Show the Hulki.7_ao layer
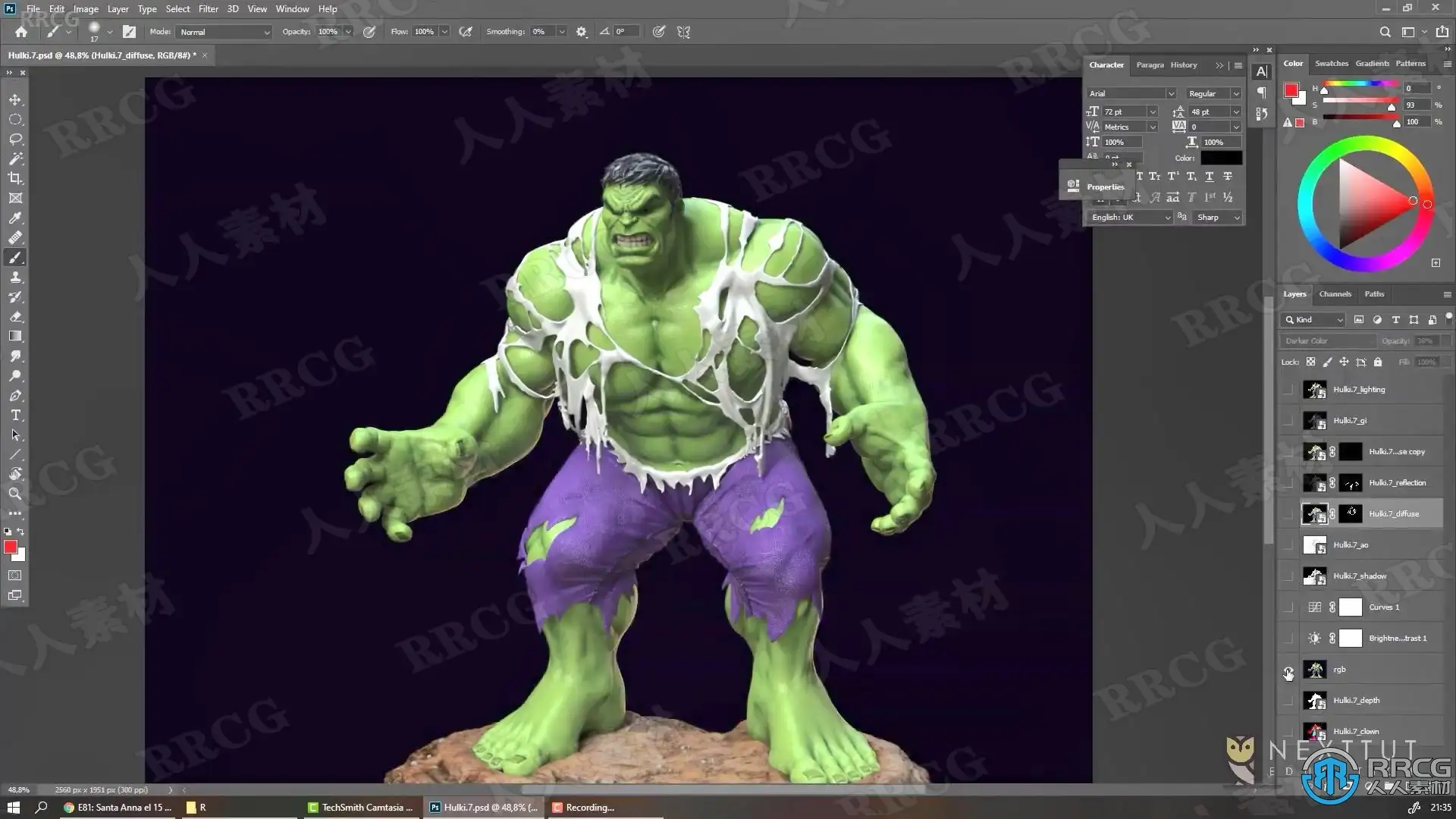Viewport: 1456px width, 819px height. click(1288, 545)
